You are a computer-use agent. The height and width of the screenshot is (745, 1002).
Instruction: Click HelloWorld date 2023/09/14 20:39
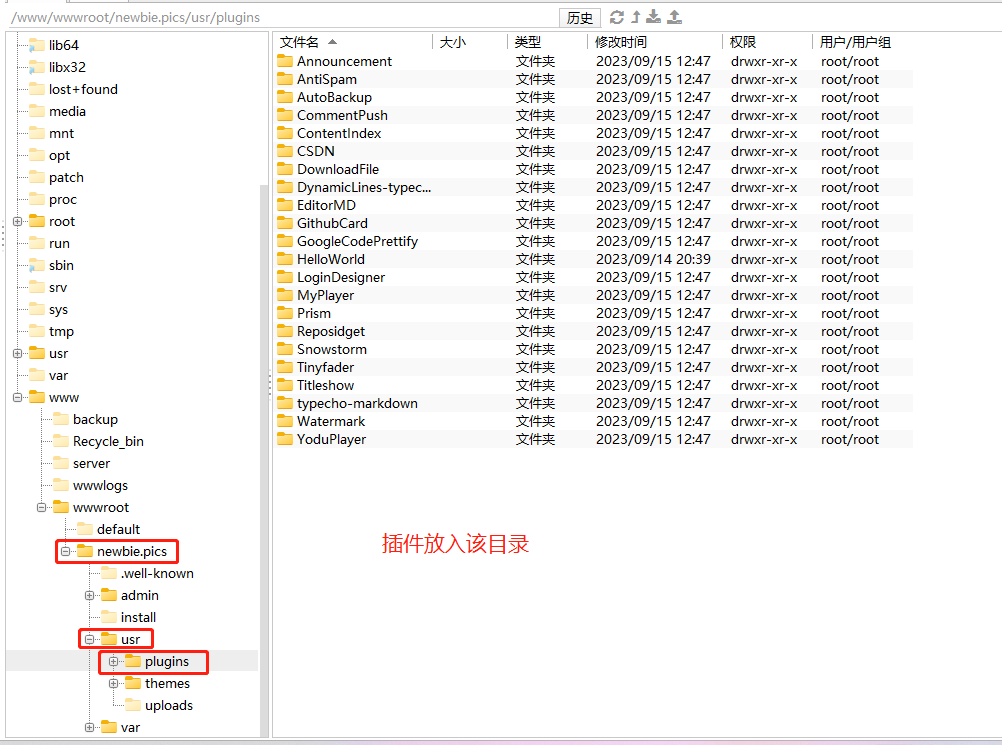(x=653, y=259)
